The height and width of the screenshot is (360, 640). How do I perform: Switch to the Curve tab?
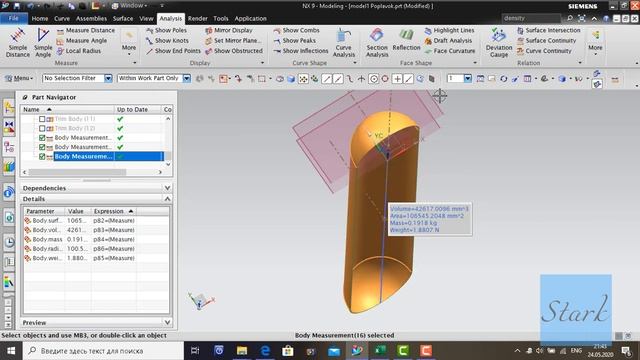click(x=62, y=18)
